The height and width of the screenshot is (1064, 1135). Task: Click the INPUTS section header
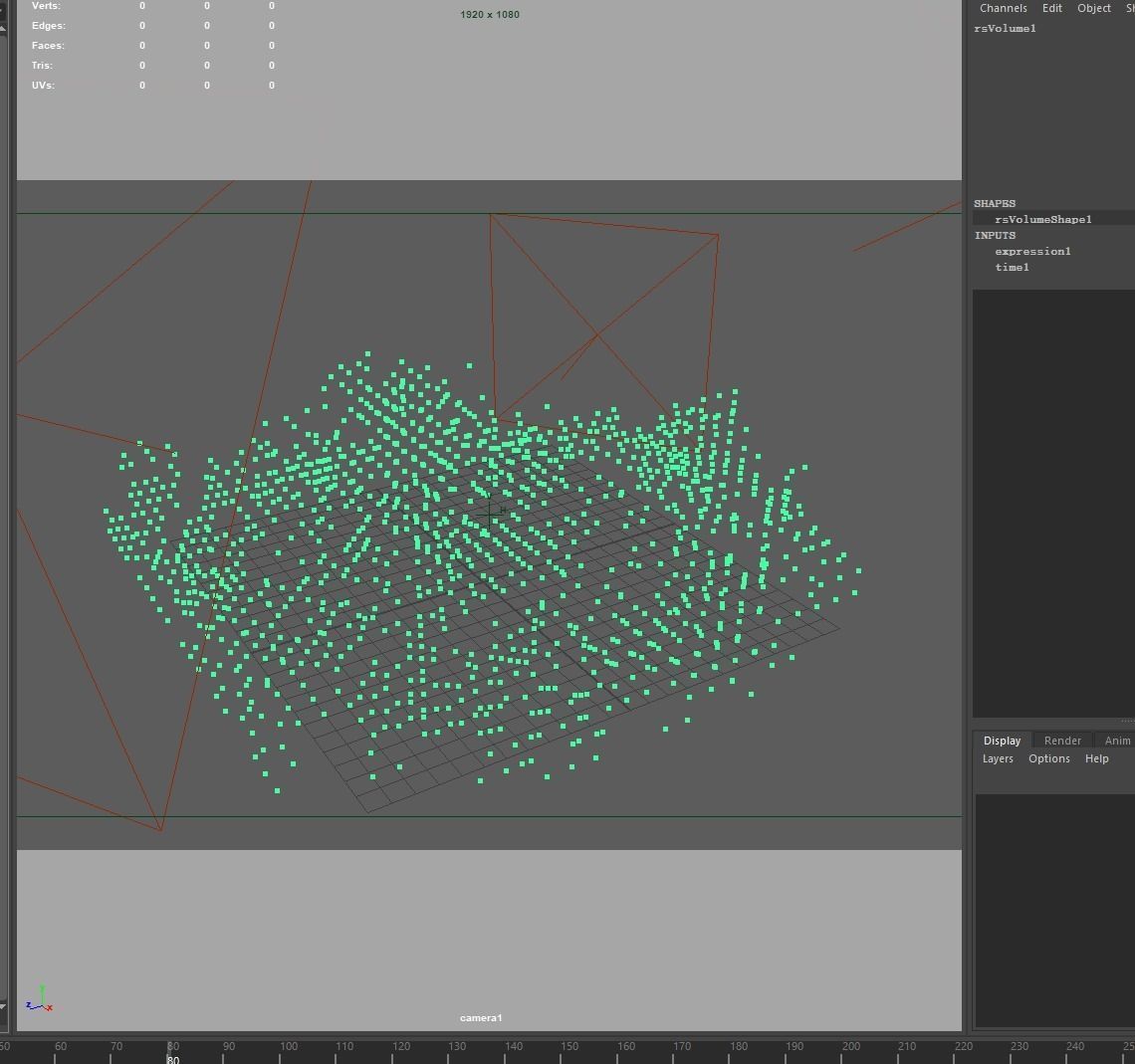pos(995,235)
